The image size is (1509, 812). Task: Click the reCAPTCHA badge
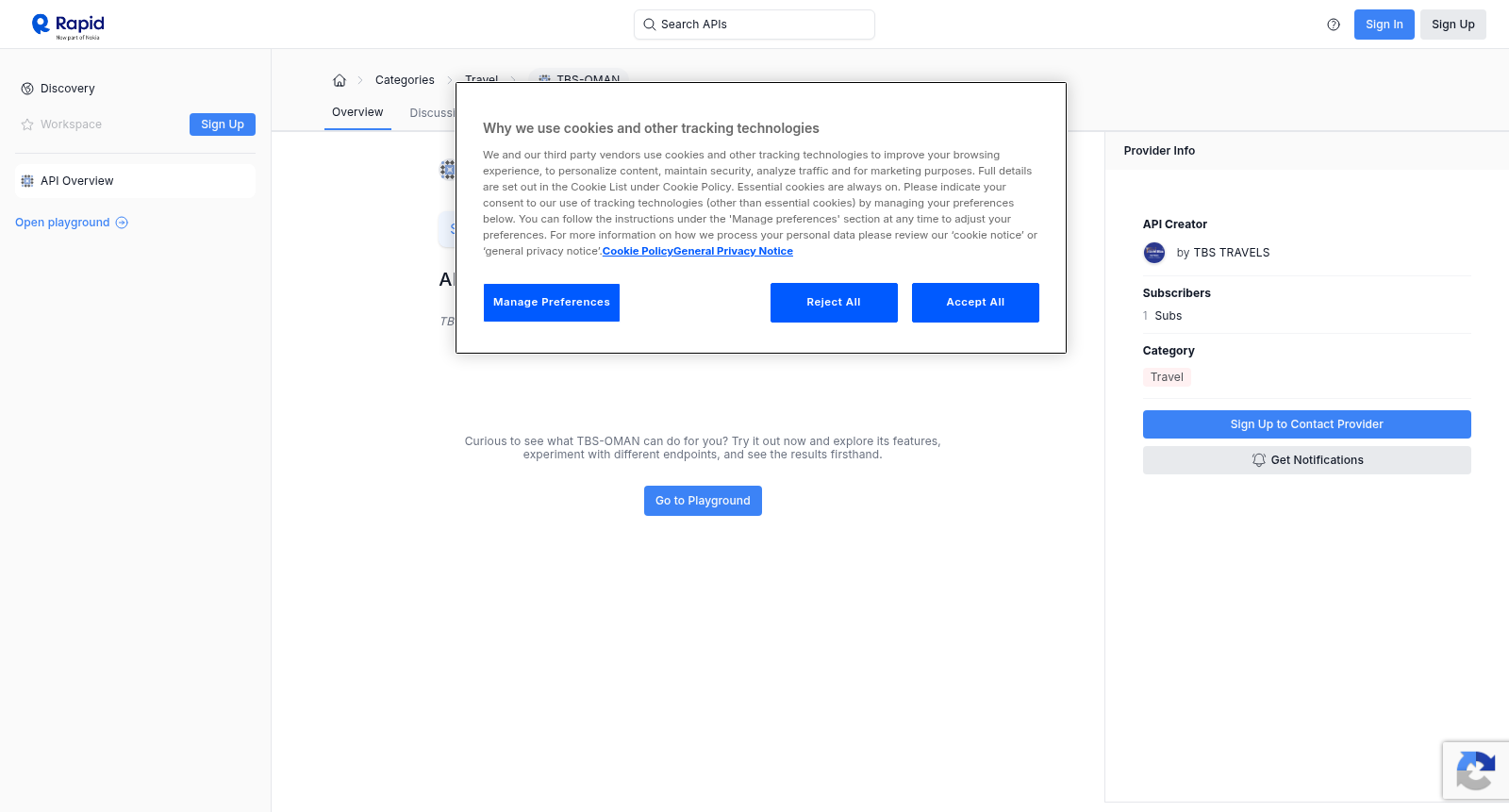coord(1476,771)
